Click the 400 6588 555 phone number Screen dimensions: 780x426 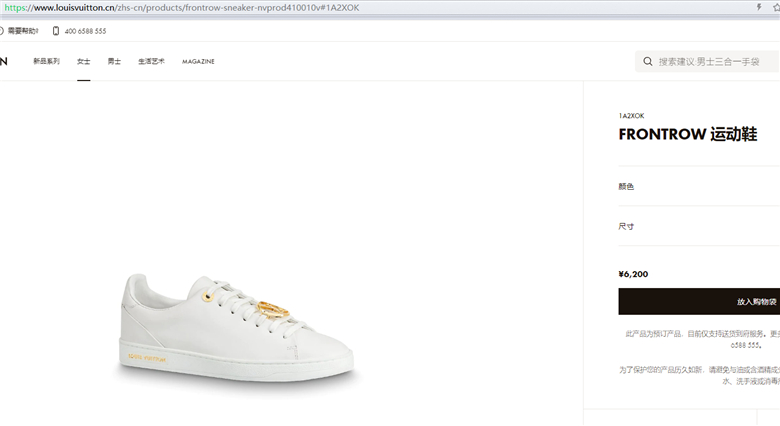pyautogui.click(x=86, y=31)
